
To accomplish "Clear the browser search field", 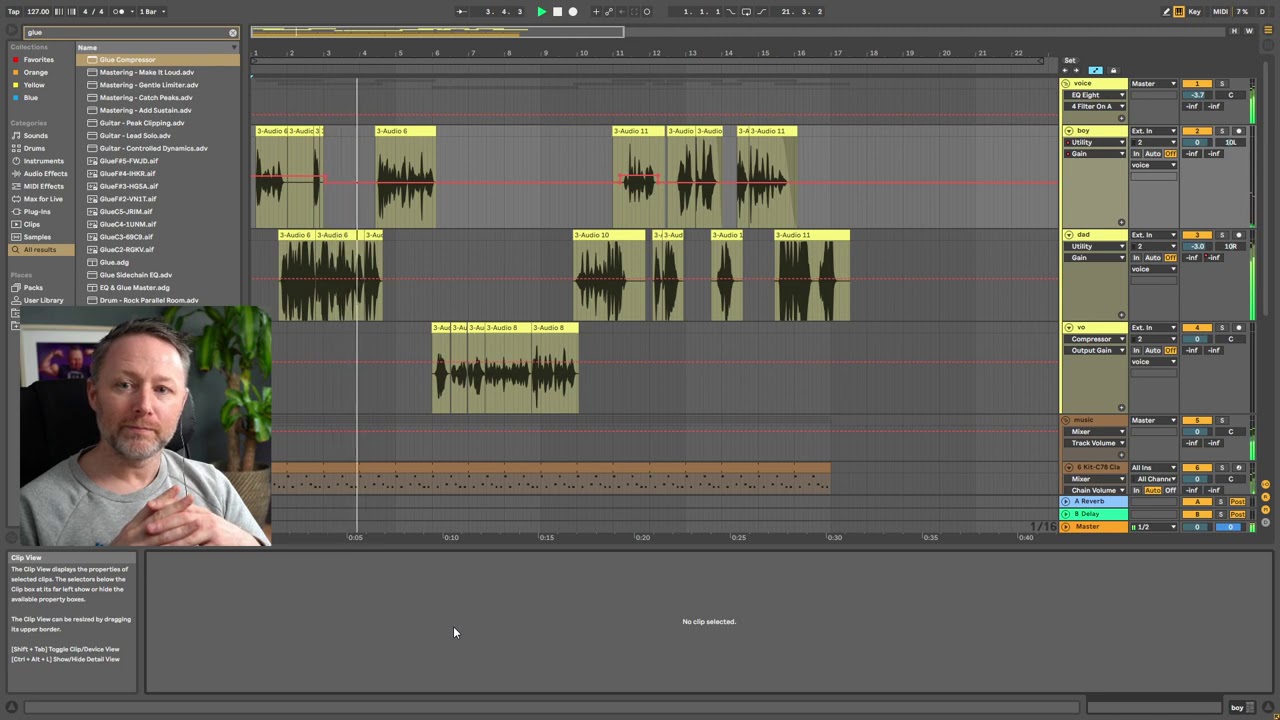I will click(233, 33).
